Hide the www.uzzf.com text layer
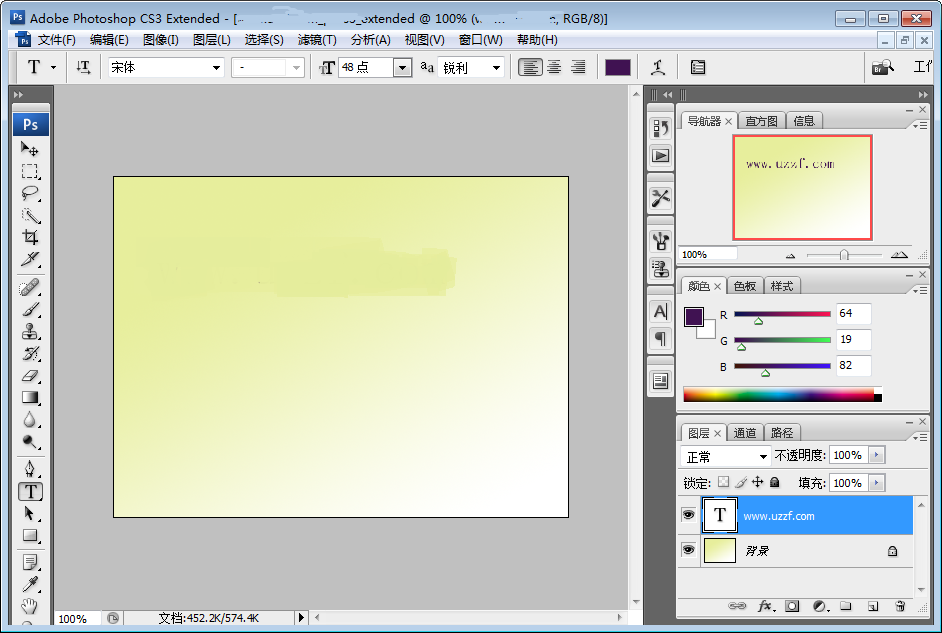The image size is (942, 633). click(688, 515)
